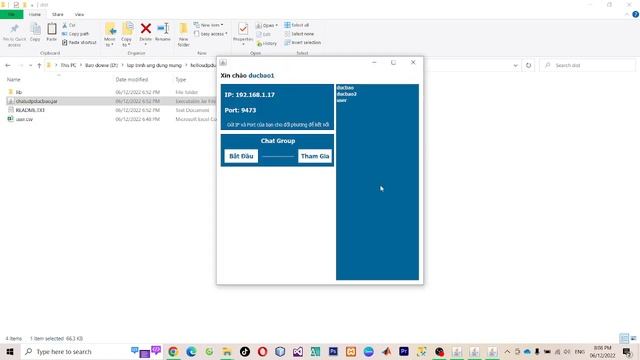Open Opera browser from the taskbar

(x=262, y=351)
